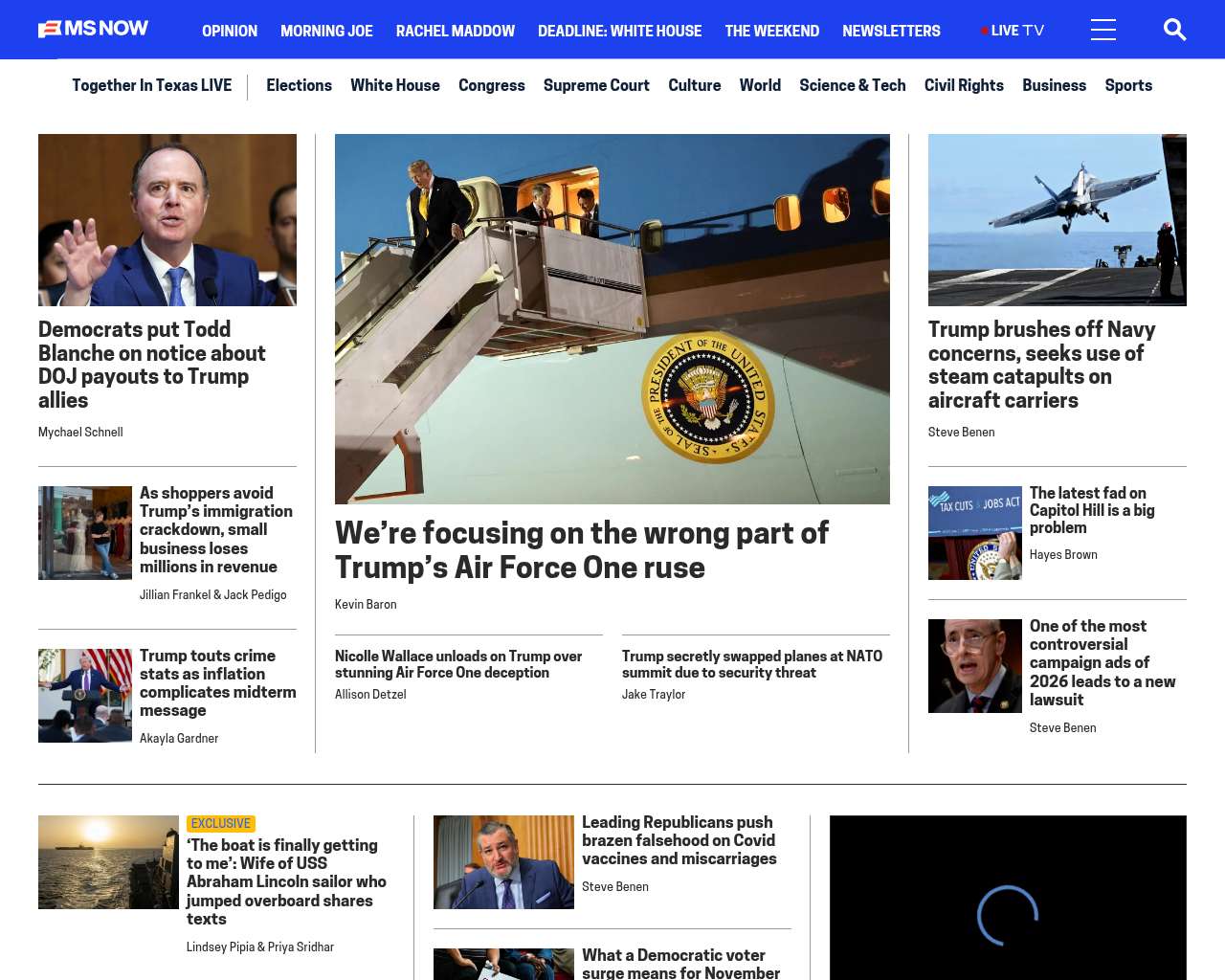Read Trump touts crime stats story
The image size is (1225, 980).
coord(218,682)
